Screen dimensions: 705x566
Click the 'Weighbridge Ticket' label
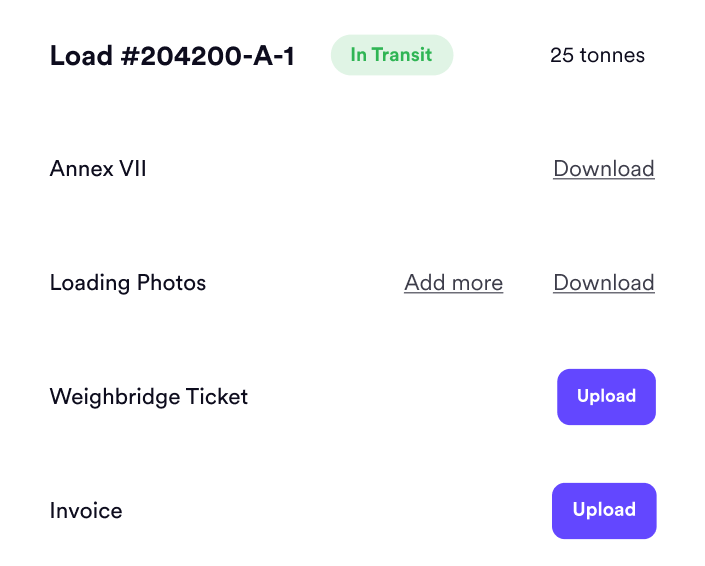click(x=148, y=397)
